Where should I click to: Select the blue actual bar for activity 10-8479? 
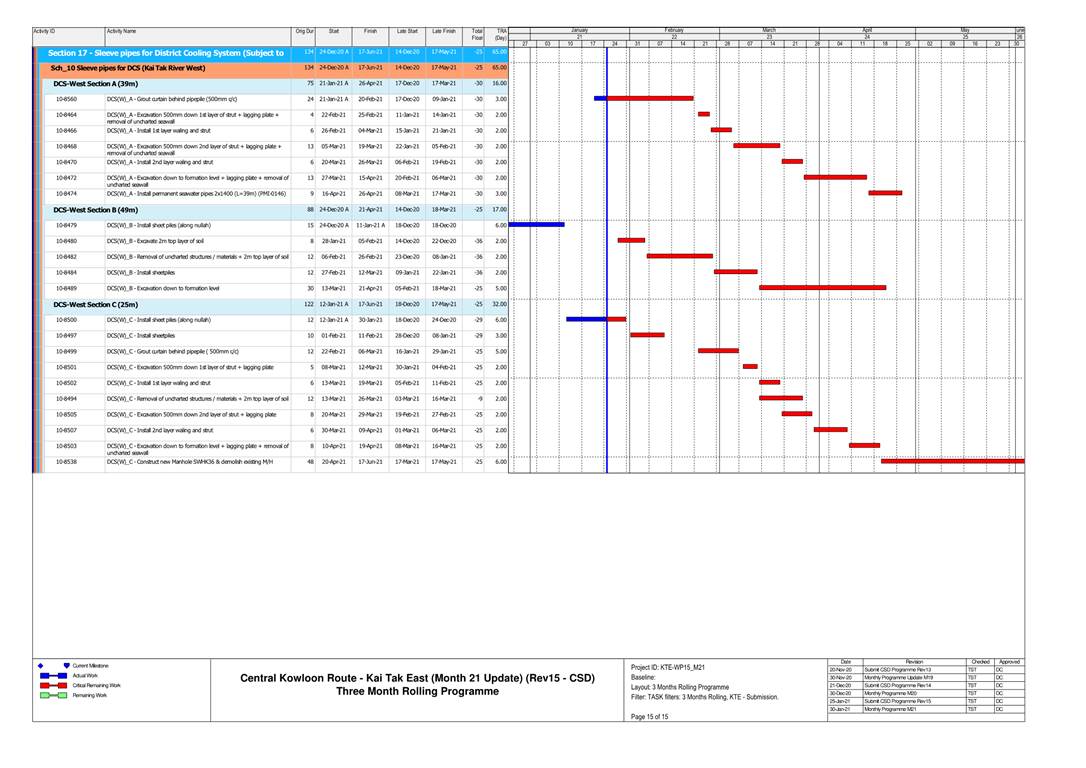coord(536,225)
